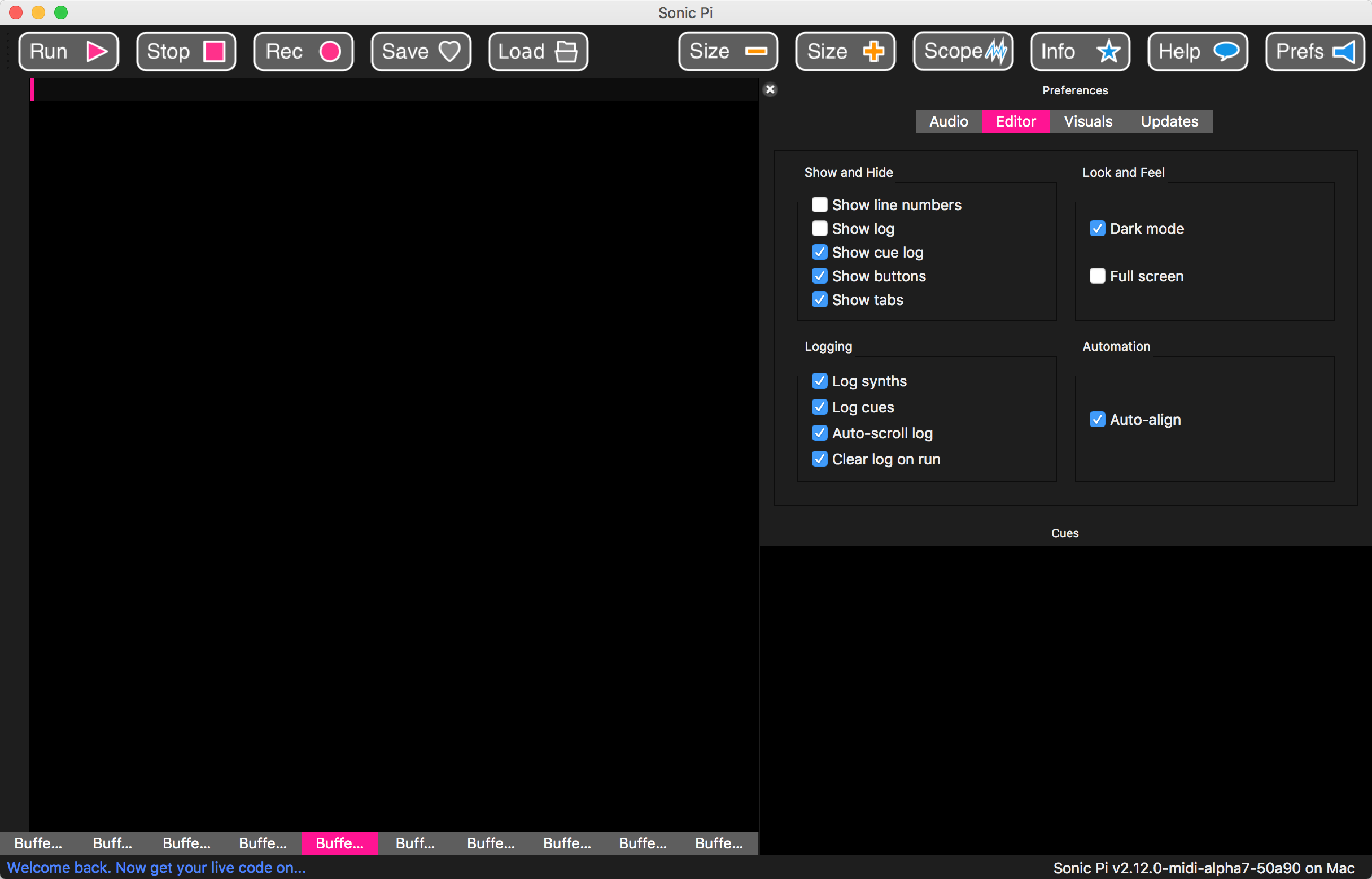The height and width of the screenshot is (879, 1372).
Task: Open the Help speech-bubble panel
Action: 1198,51
